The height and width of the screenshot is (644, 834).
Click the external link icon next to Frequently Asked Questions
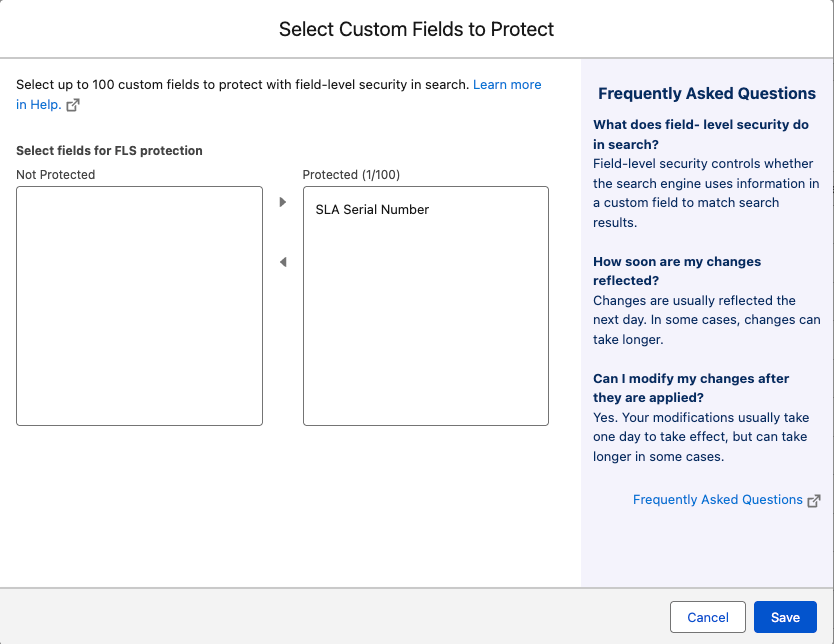coord(815,500)
